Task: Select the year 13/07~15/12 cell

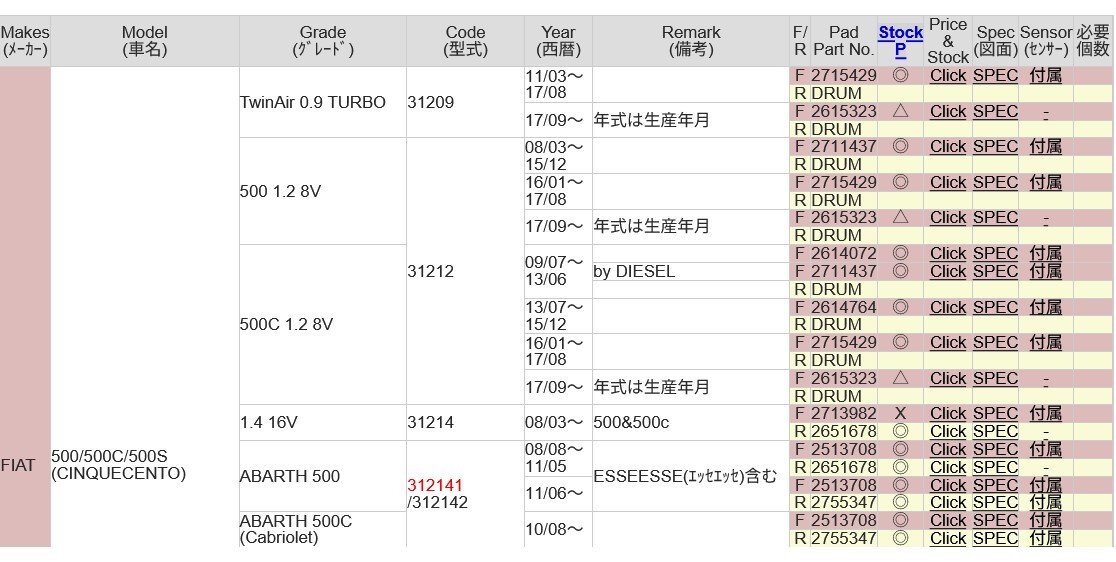Action: tap(558, 316)
